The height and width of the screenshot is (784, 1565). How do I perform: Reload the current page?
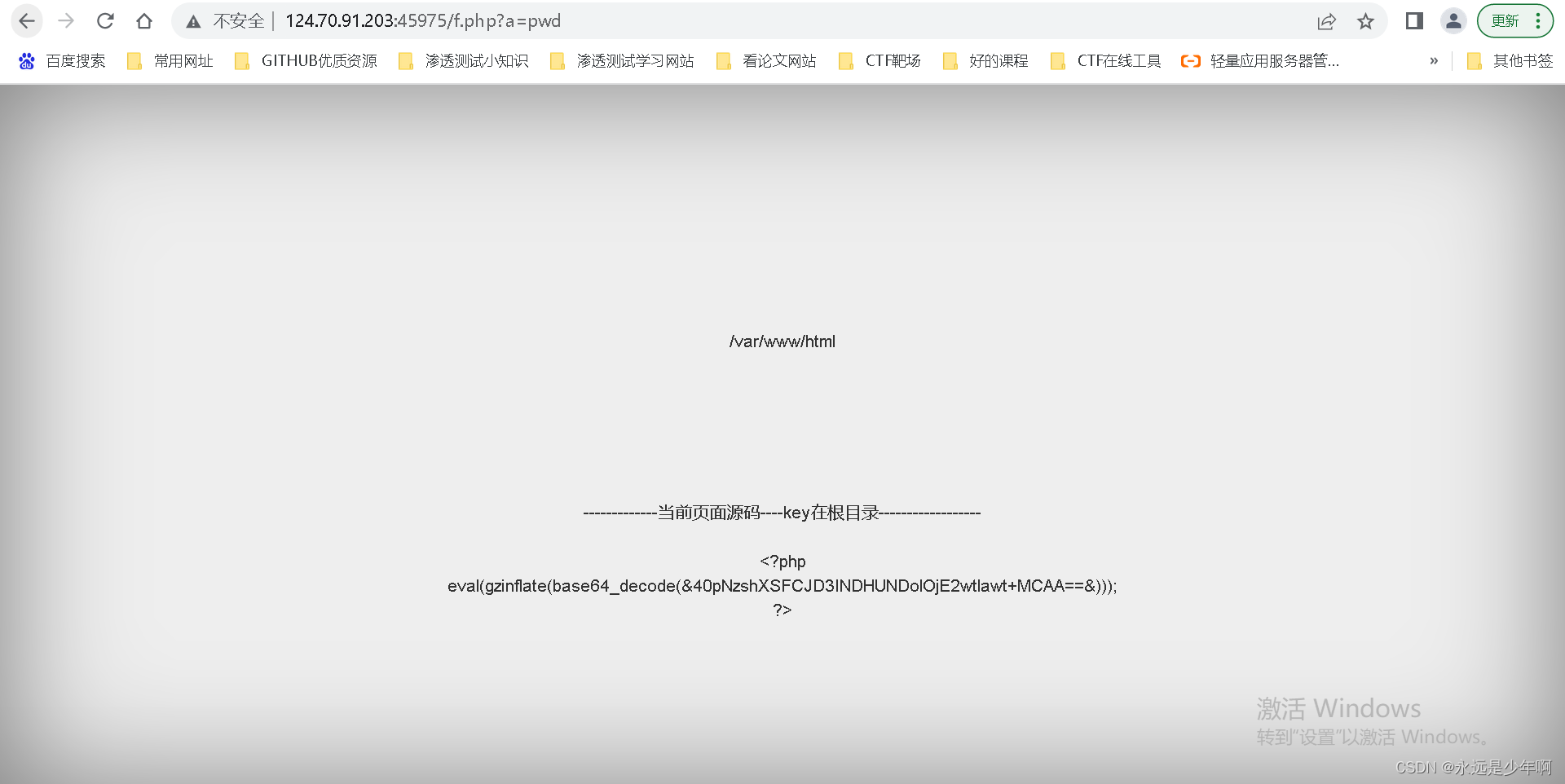tap(105, 21)
